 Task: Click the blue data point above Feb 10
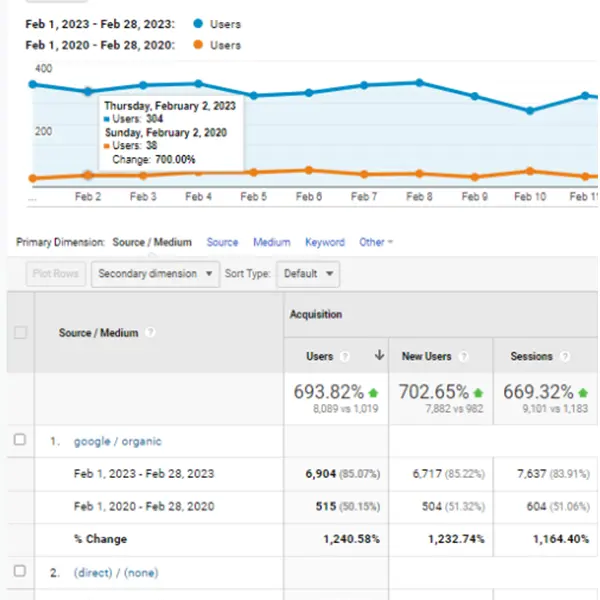[x=530, y=111]
